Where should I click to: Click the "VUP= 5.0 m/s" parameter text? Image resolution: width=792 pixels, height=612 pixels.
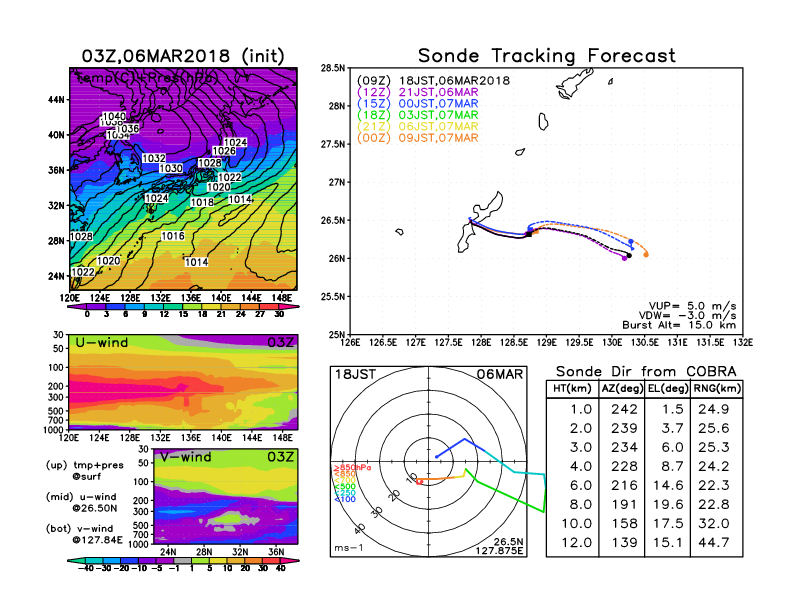click(692, 306)
